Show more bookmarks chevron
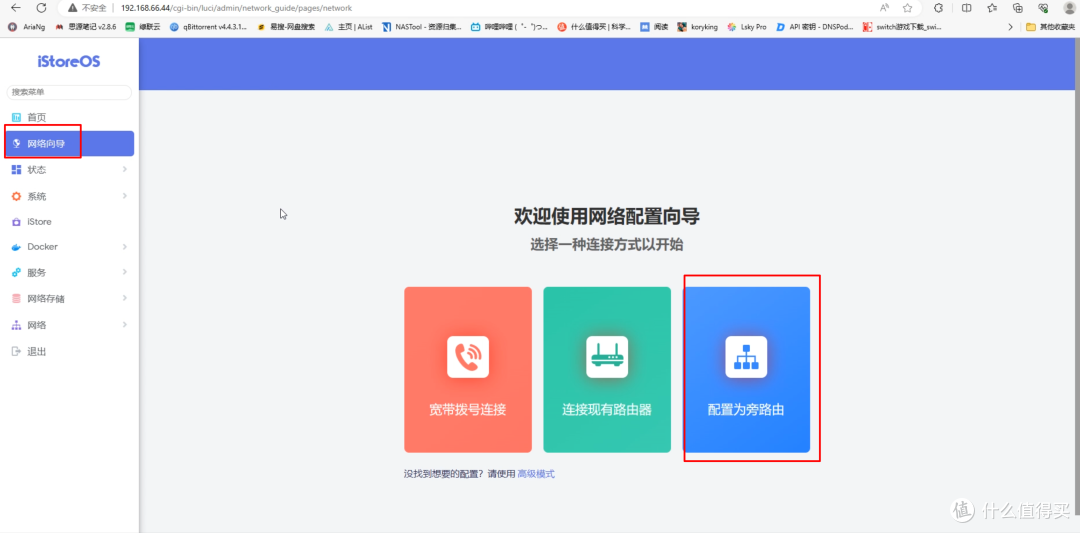Viewport: 1080px width, 533px height. point(1010,27)
